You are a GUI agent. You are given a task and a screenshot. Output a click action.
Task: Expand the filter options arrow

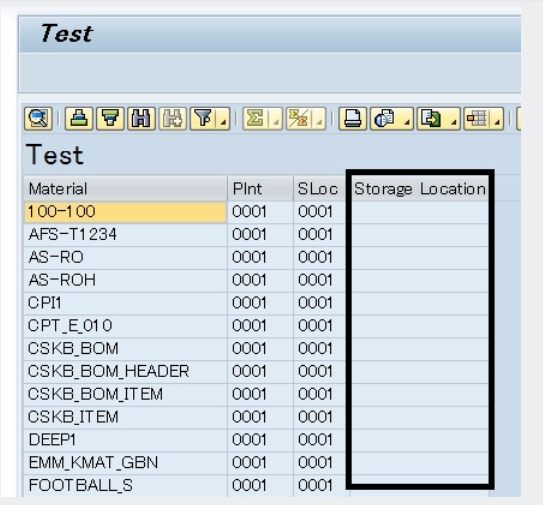[x=224, y=119]
